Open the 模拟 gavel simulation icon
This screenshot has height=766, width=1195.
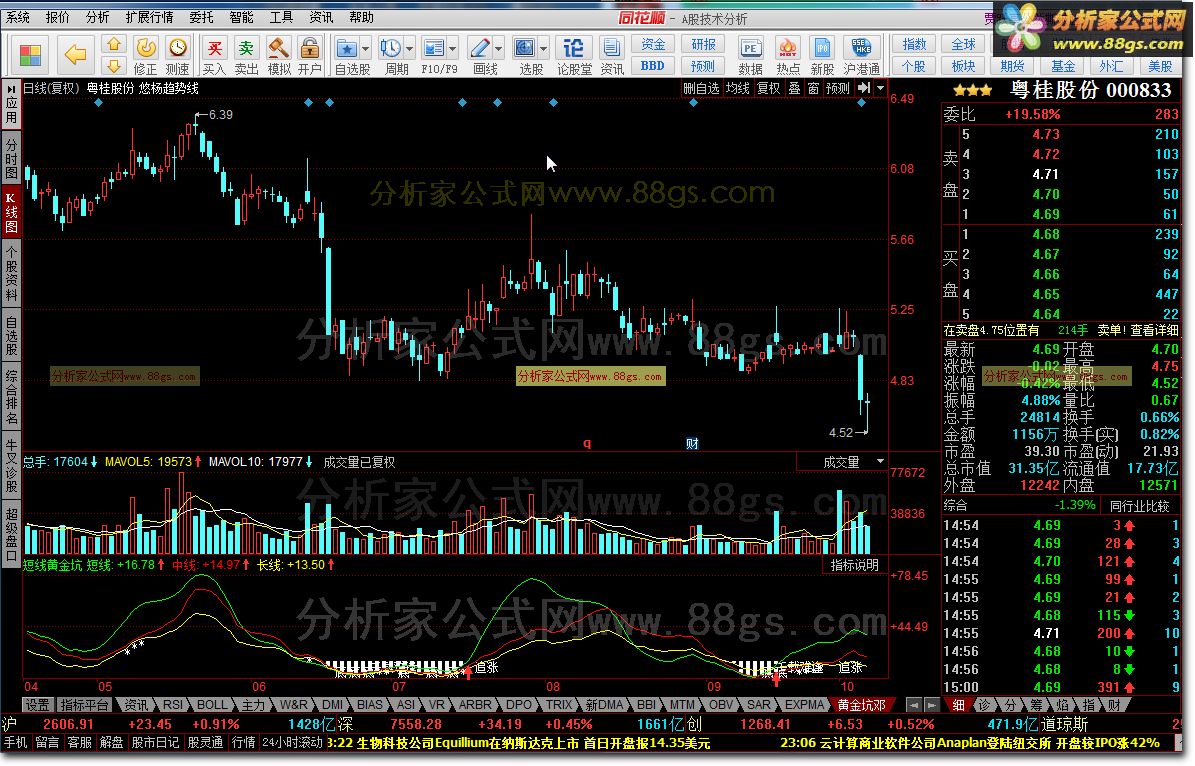[x=278, y=49]
